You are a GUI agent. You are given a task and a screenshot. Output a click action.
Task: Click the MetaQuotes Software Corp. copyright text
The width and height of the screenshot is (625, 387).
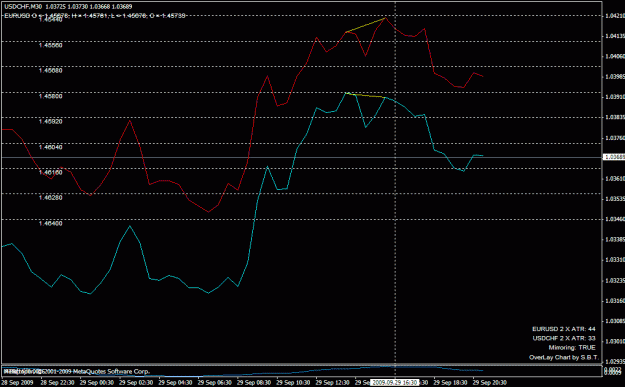coord(77,371)
